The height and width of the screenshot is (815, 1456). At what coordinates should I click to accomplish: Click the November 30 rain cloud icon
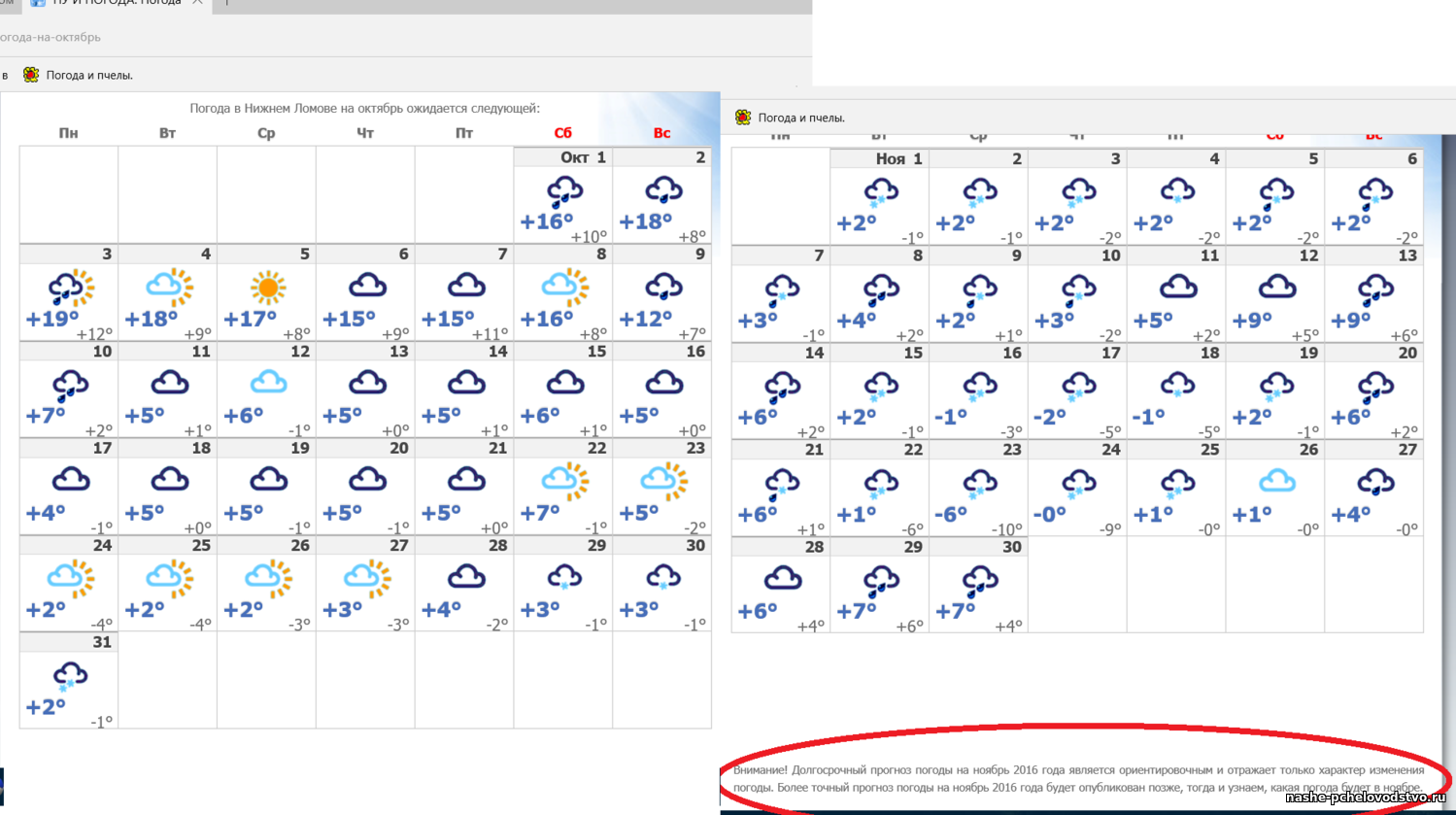(981, 582)
